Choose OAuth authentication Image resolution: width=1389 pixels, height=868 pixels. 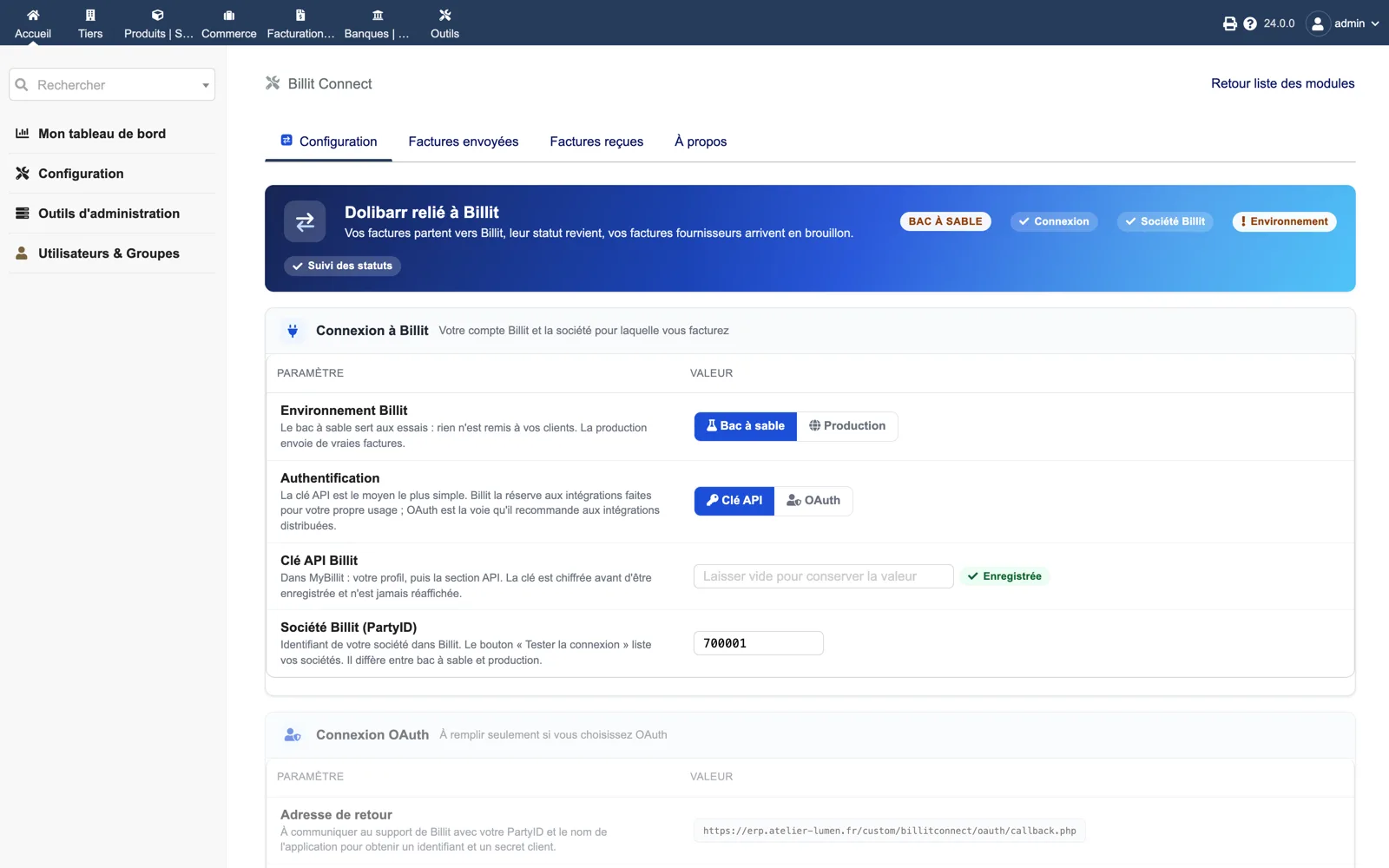click(813, 501)
